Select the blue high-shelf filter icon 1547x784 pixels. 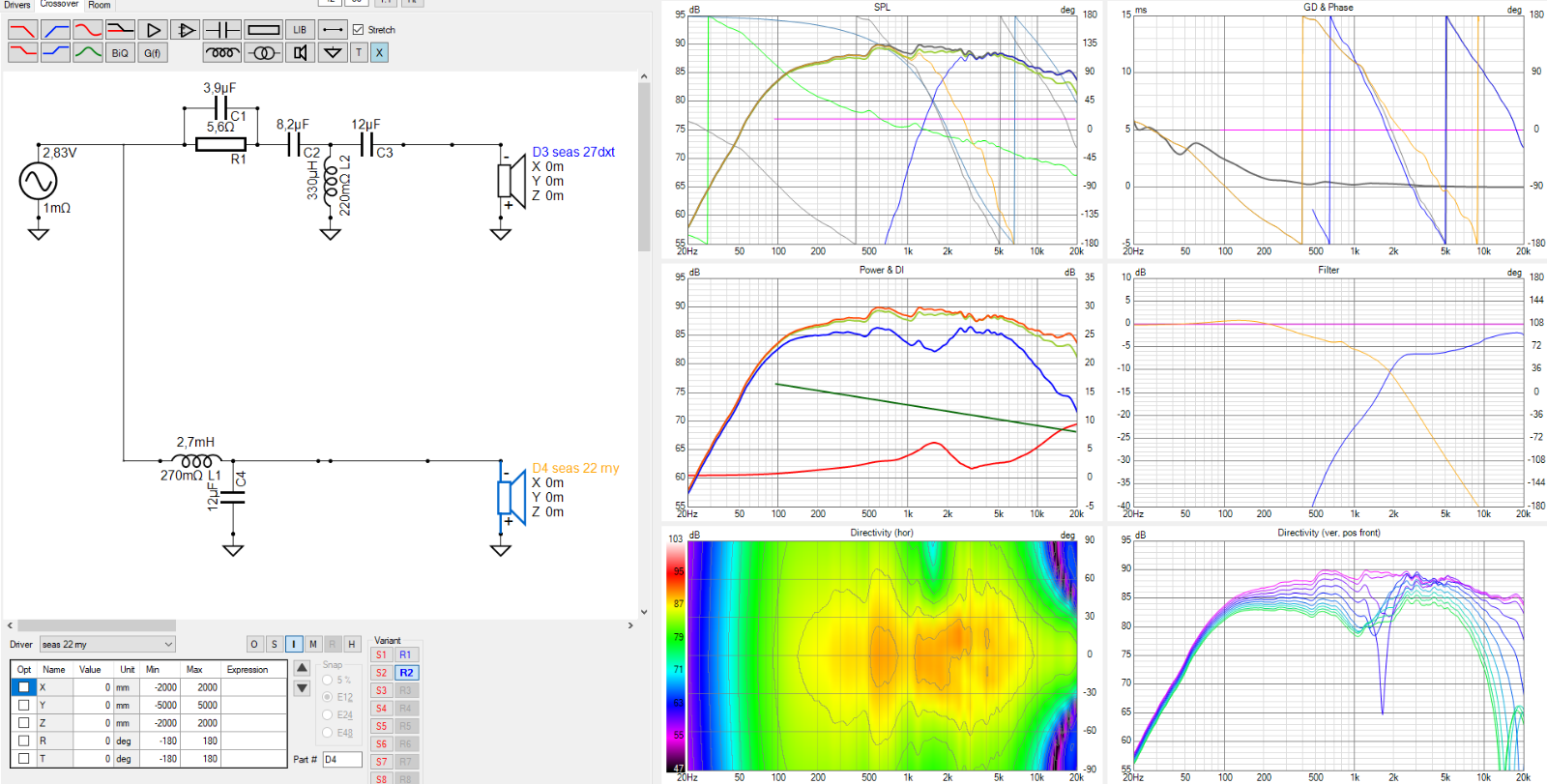pos(55,52)
